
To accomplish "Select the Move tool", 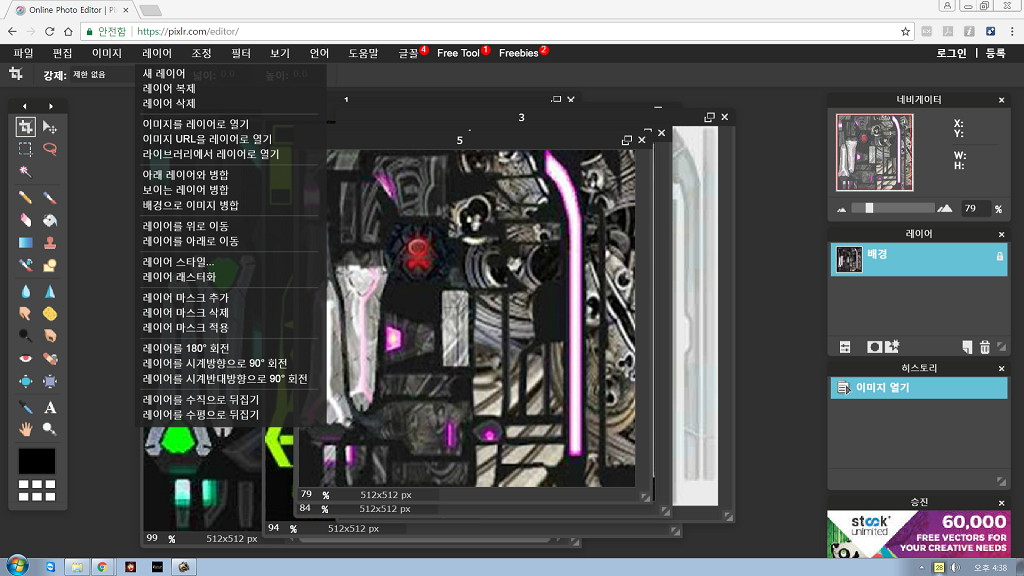I will (50, 127).
